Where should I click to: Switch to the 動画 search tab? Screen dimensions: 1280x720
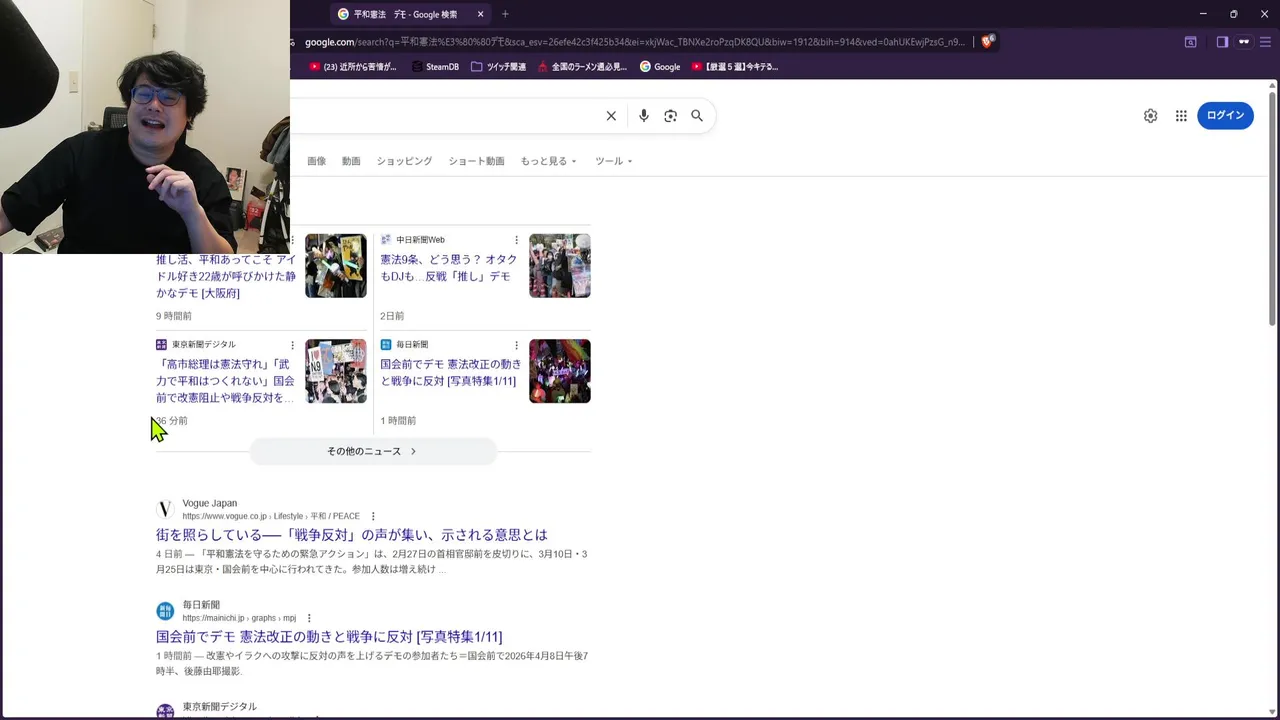tap(351, 161)
